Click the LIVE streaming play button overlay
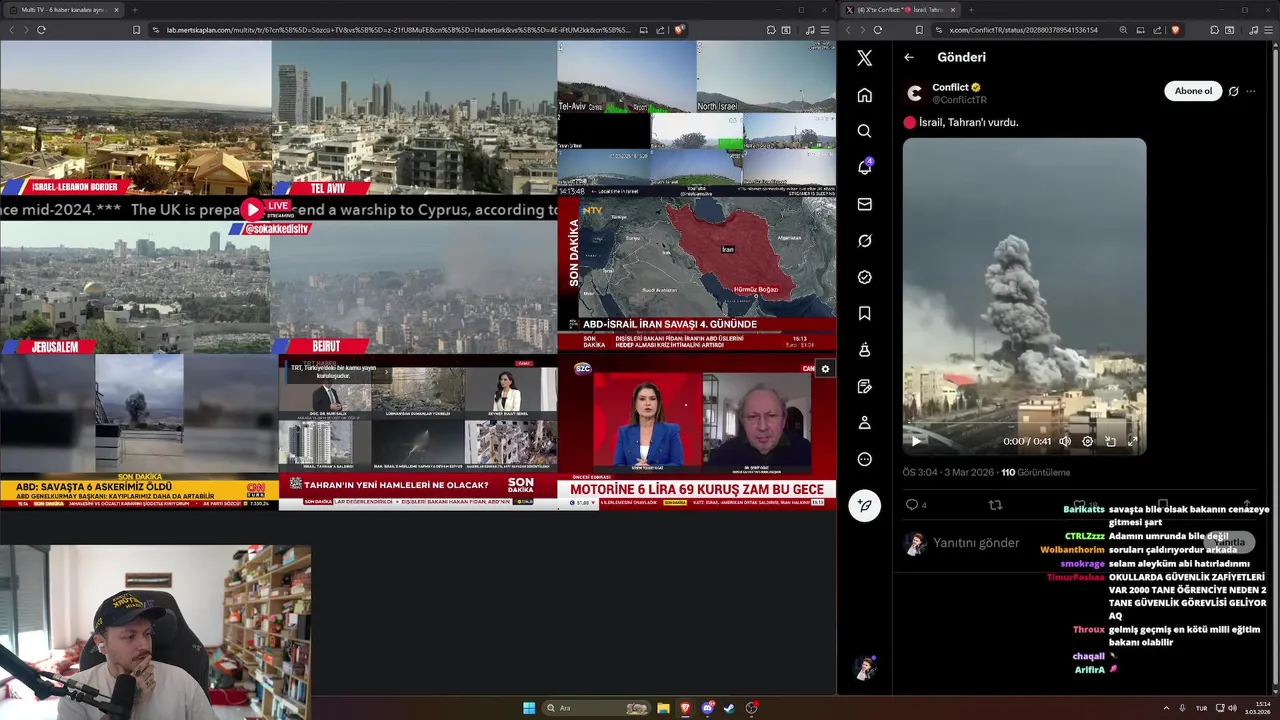Screen dimensions: 1280x720 [252, 209]
